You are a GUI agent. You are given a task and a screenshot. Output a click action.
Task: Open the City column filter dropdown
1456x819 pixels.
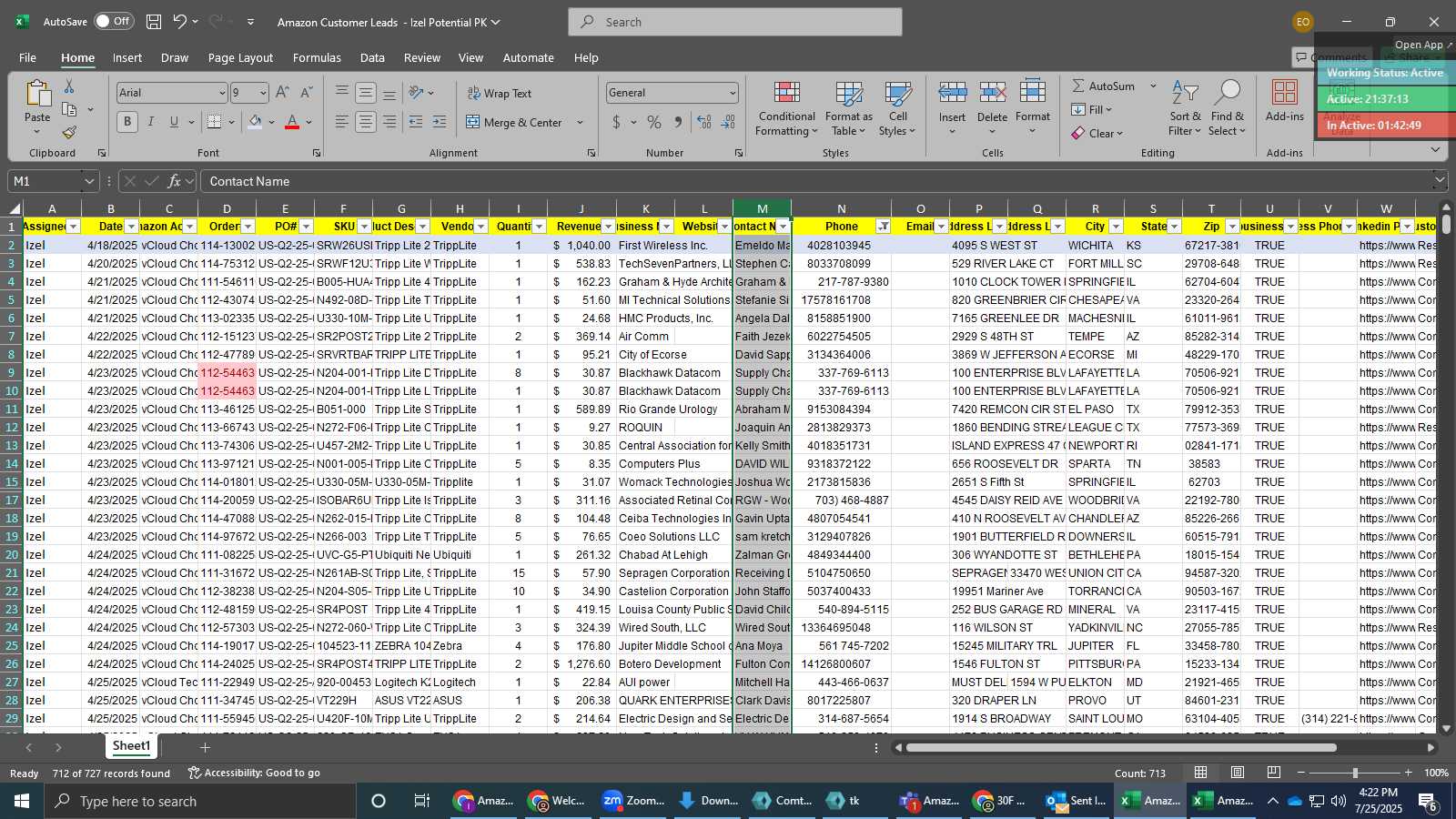[x=1116, y=227]
